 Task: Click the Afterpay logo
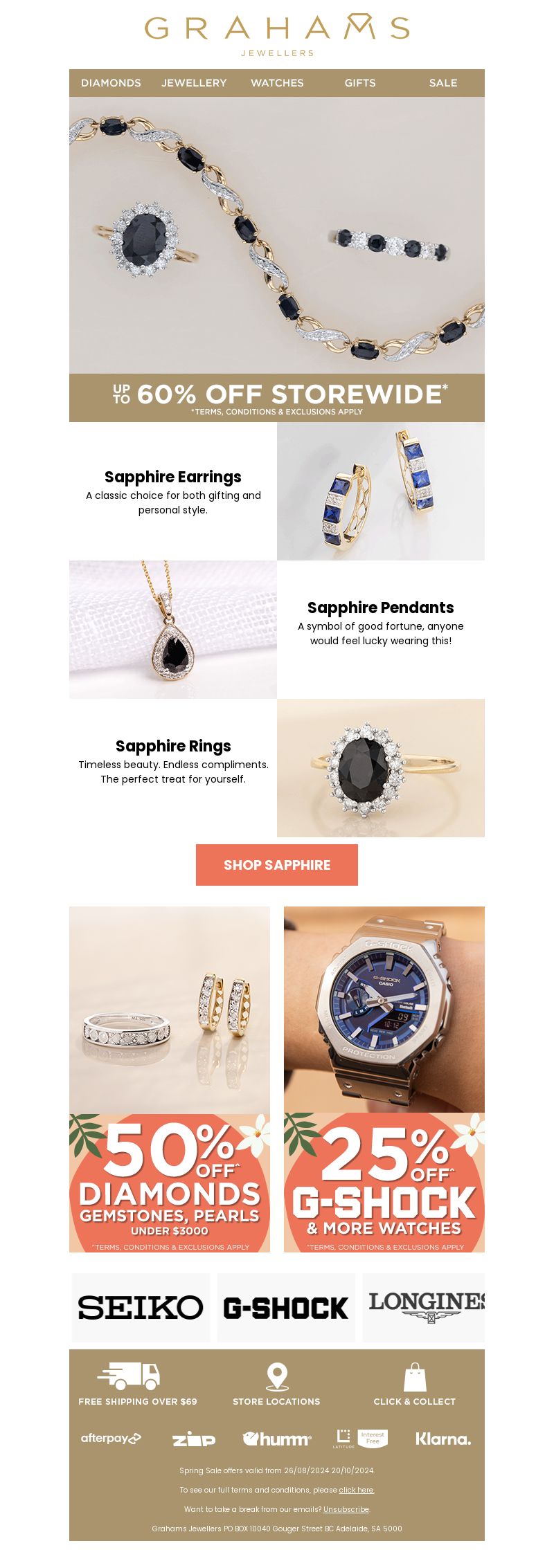pyautogui.click(x=111, y=1438)
